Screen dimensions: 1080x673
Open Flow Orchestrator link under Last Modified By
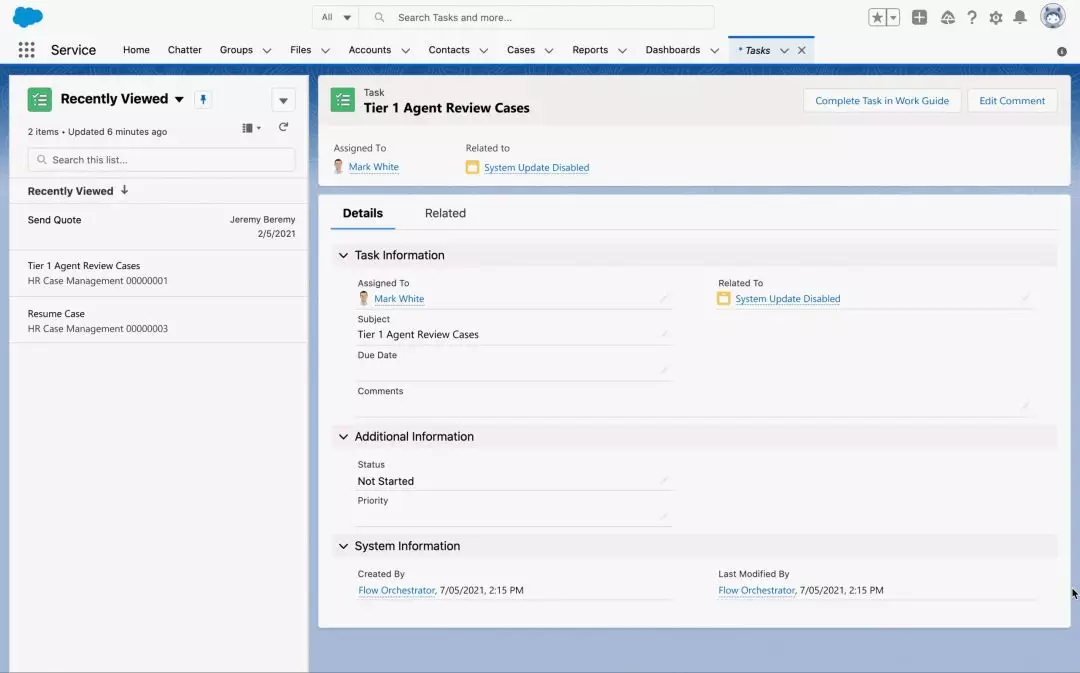757,590
